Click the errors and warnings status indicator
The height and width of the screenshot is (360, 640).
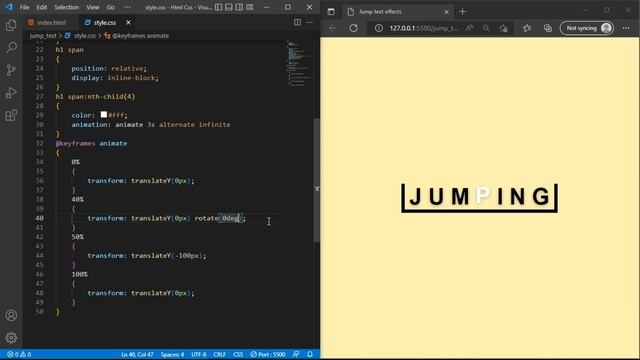19,354
